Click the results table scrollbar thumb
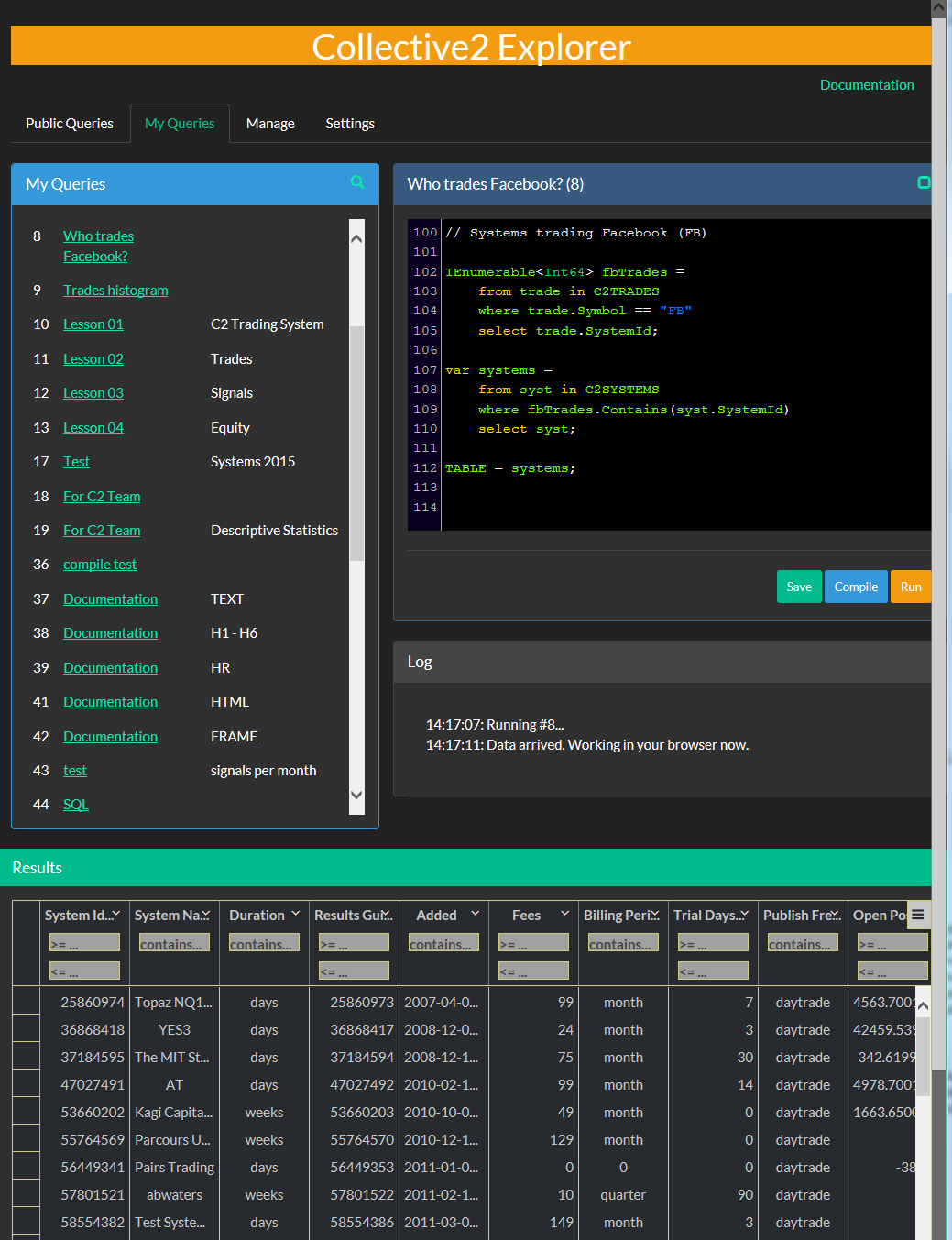 click(x=923, y=1056)
